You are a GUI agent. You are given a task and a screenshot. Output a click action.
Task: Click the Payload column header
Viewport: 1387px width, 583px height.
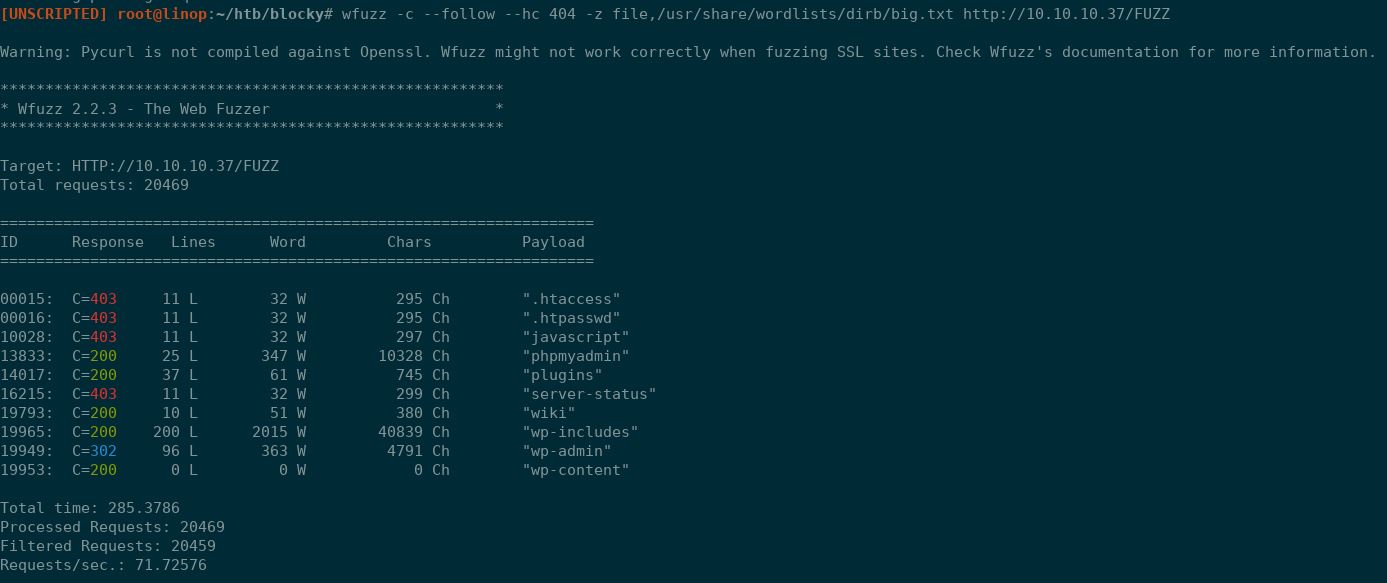pyautogui.click(x=553, y=242)
